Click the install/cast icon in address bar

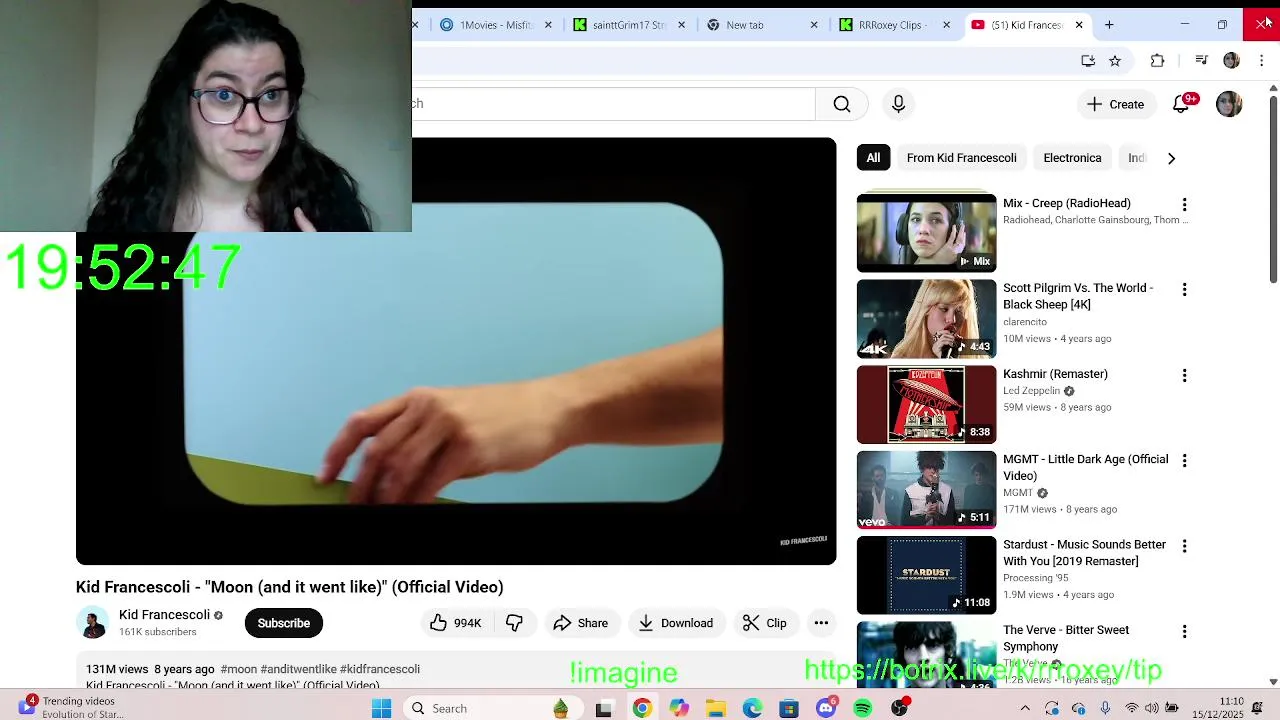point(1088,61)
